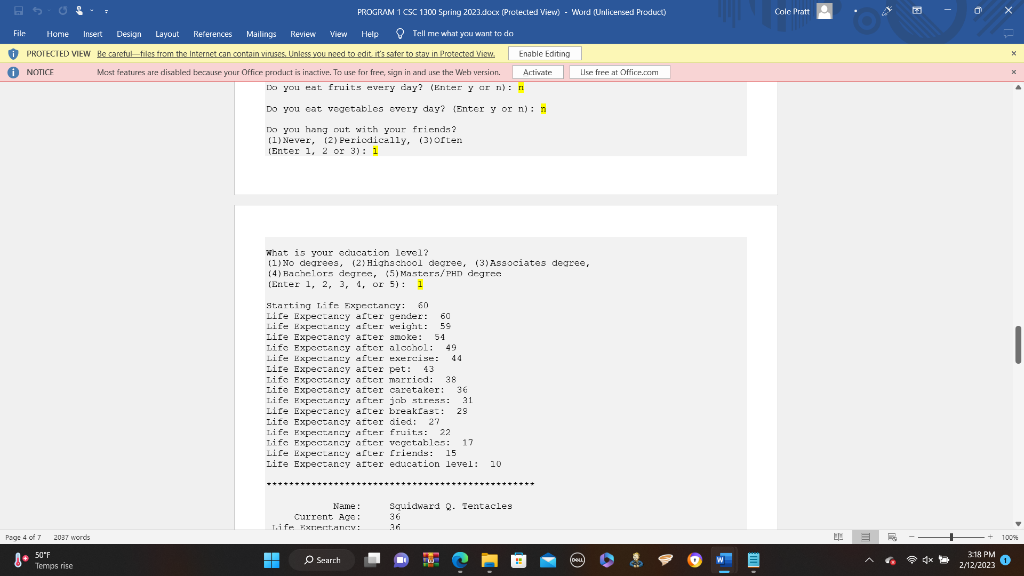Click the Notice info icon
The image size is (1024, 576).
point(13,72)
